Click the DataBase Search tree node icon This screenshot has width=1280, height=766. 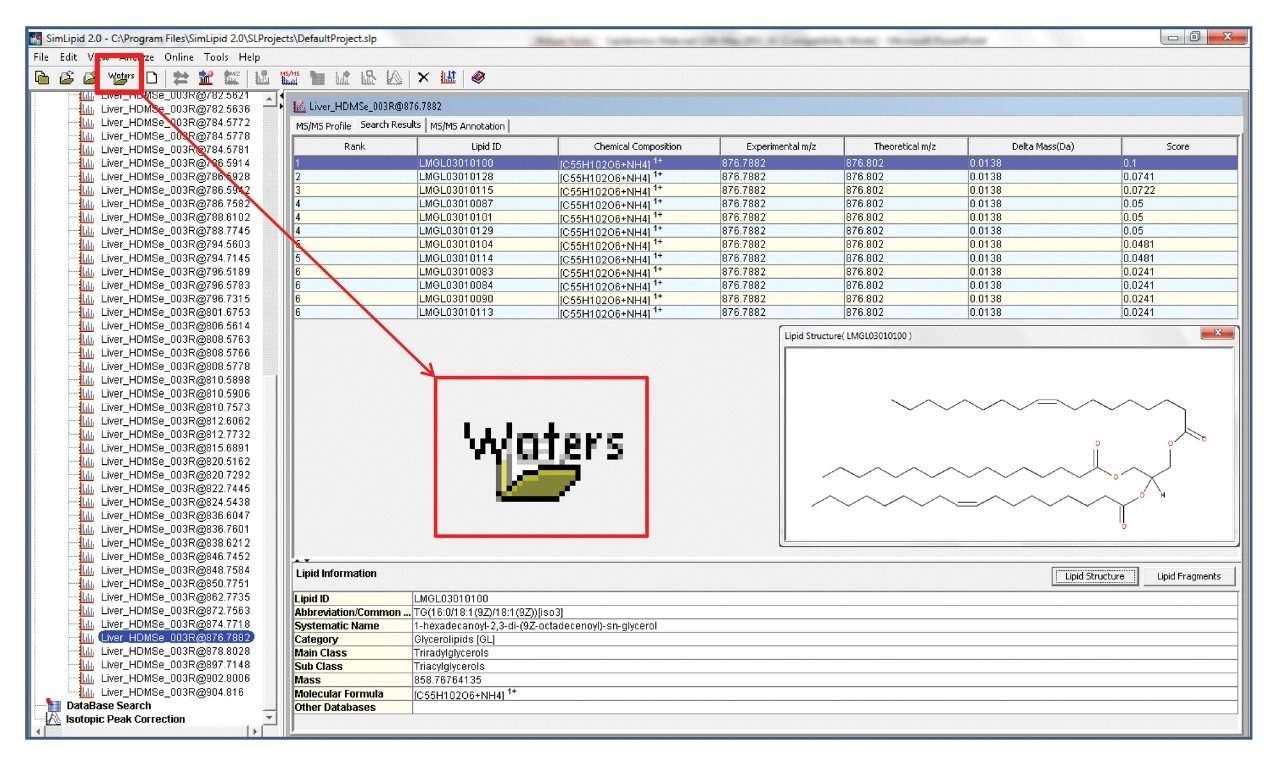[53, 706]
